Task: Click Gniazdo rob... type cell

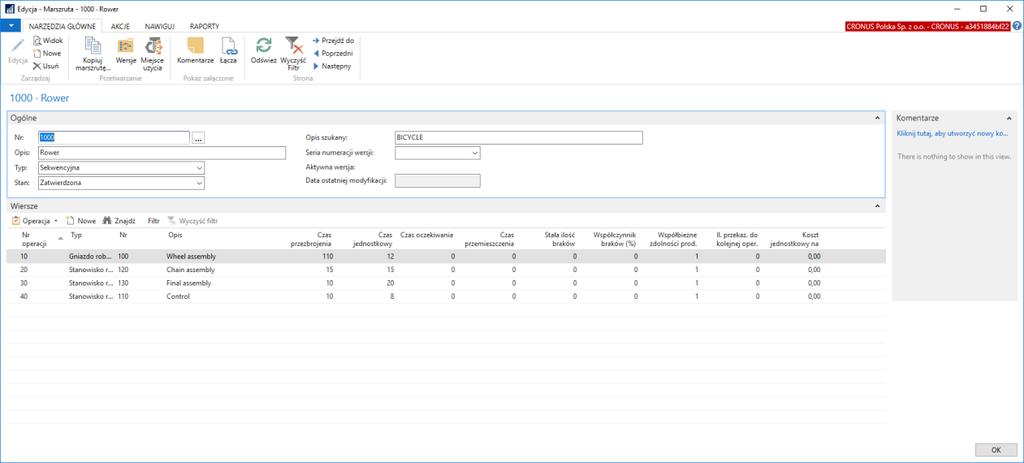Action: tap(91, 256)
